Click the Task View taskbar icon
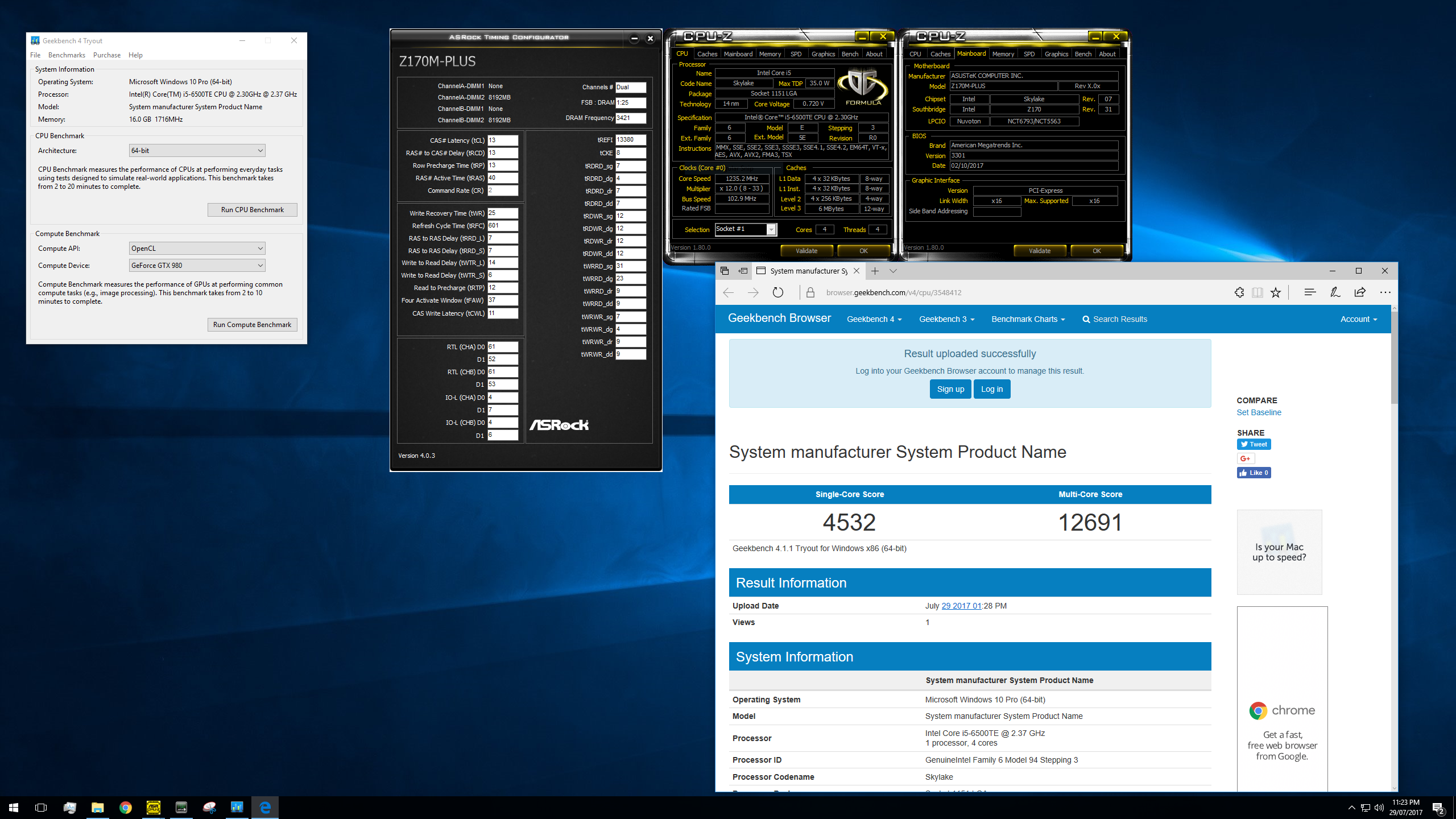Screen dimensions: 1456x819 point(41,808)
